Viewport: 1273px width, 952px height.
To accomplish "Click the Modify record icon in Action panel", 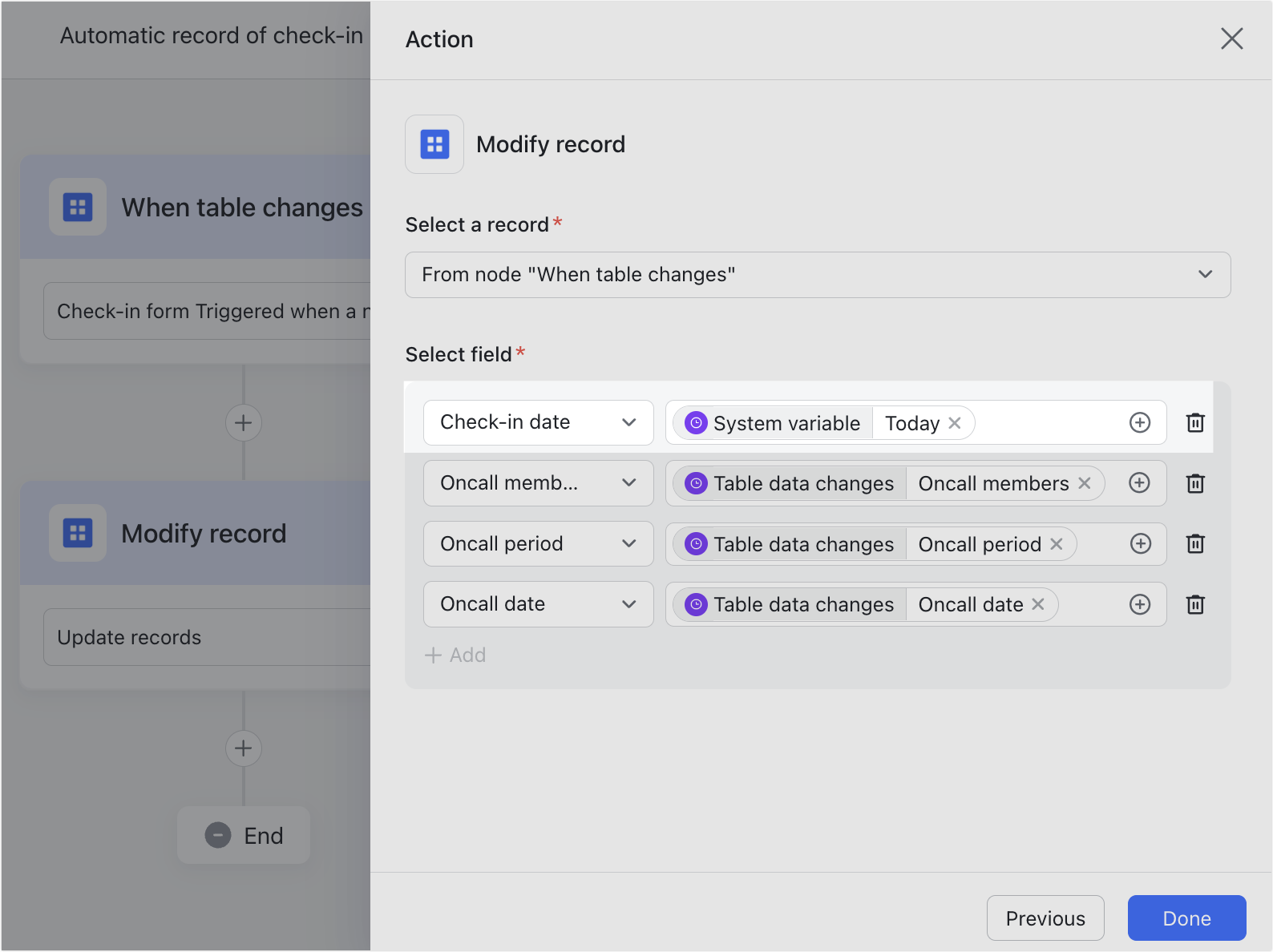I will pos(434,144).
